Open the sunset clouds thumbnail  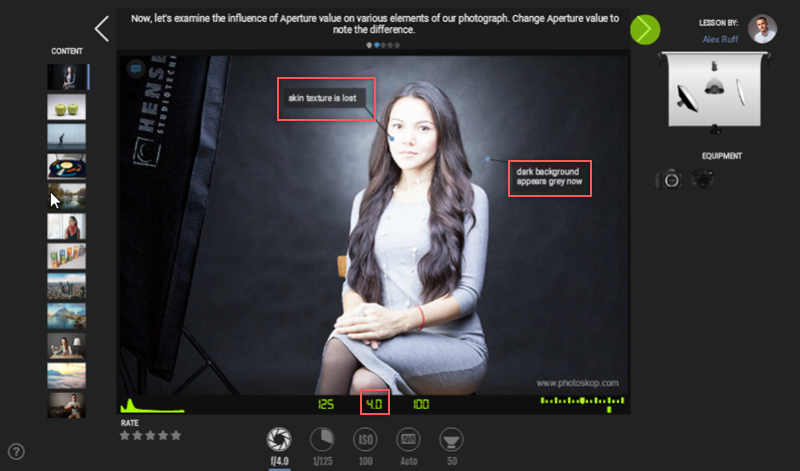67,376
